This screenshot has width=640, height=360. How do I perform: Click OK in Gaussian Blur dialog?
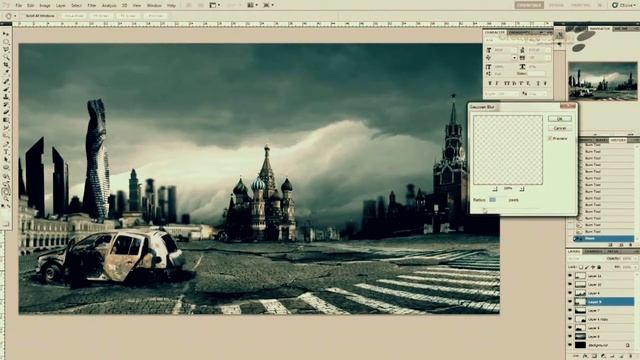click(x=560, y=118)
